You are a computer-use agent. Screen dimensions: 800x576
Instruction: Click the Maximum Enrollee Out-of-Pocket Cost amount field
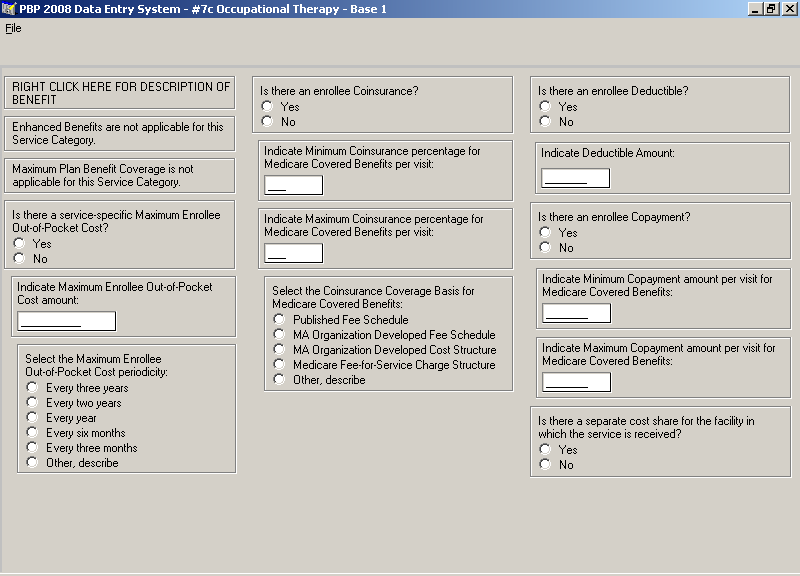coord(66,321)
